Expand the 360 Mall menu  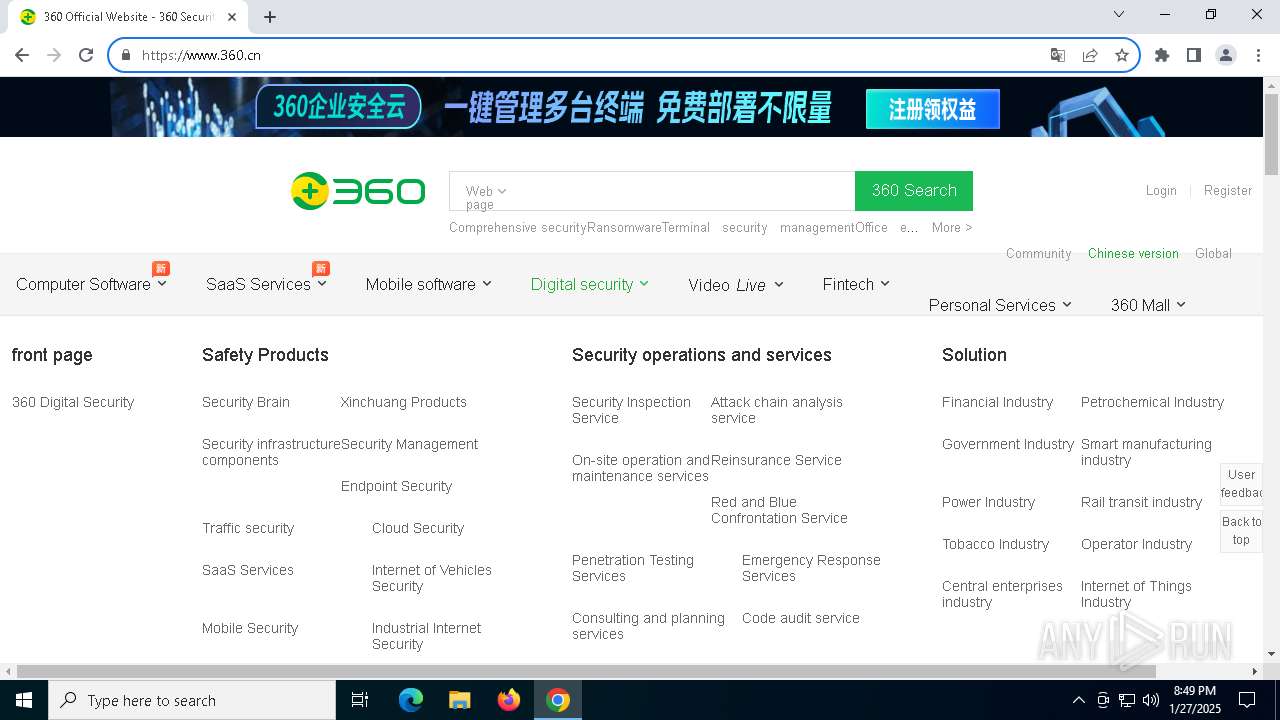click(x=1148, y=305)
